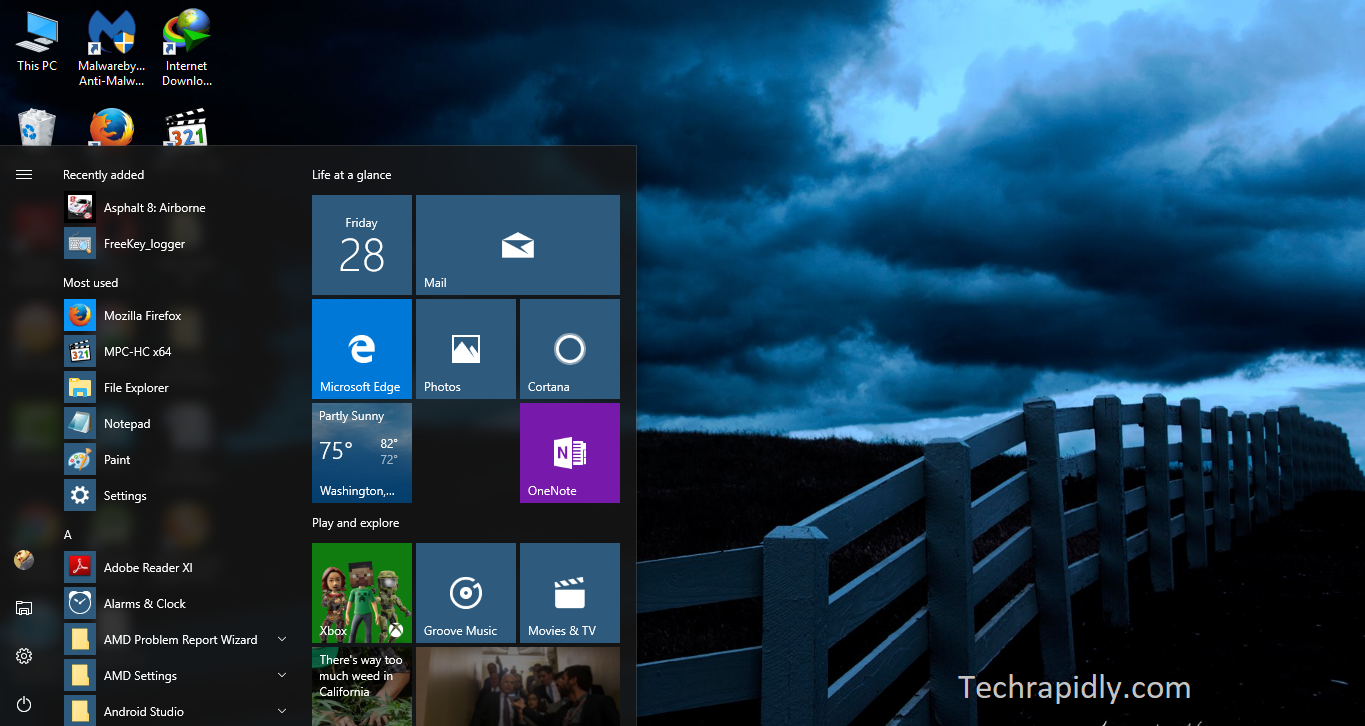Open the Xbox tile
The width and height of the screenshot is (1365, 726).
click(362, 593)
